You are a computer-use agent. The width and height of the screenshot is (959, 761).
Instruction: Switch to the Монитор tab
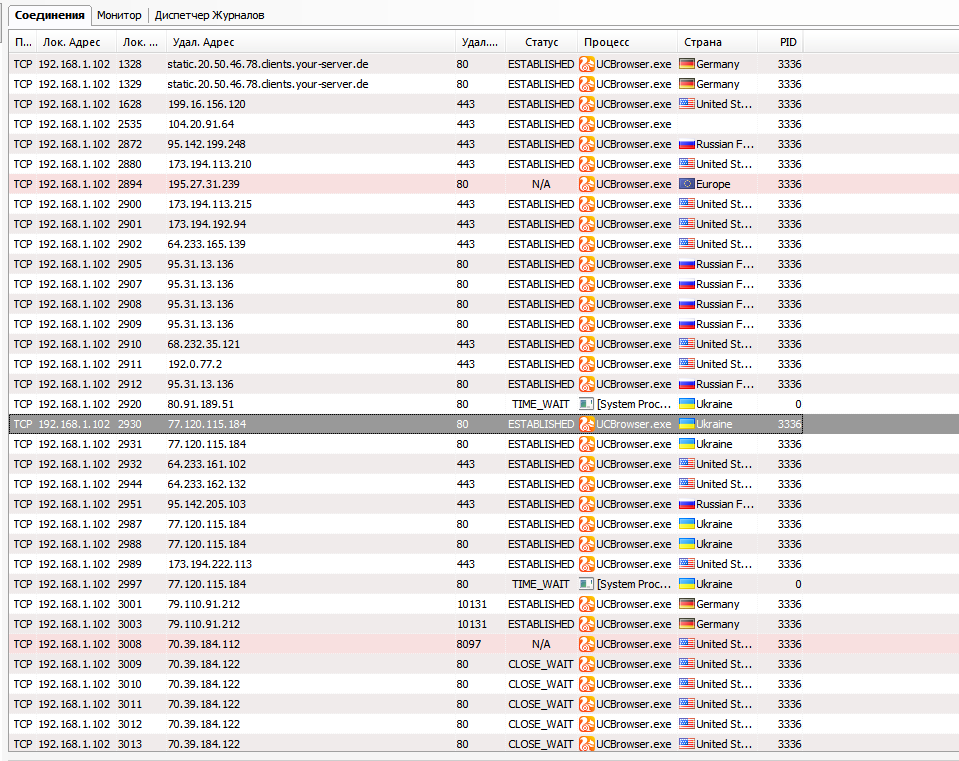[x=119, y=15]
